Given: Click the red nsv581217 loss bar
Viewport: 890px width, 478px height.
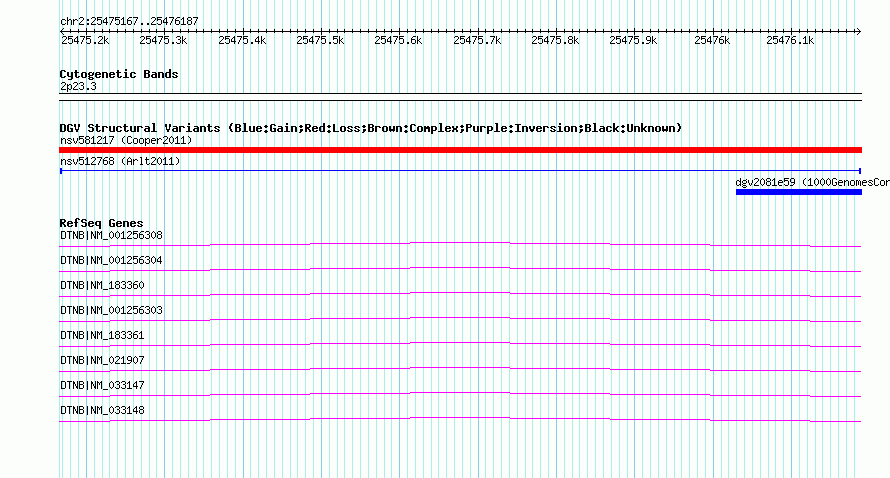Looking at the screenshot, I should tap(460, 150).
